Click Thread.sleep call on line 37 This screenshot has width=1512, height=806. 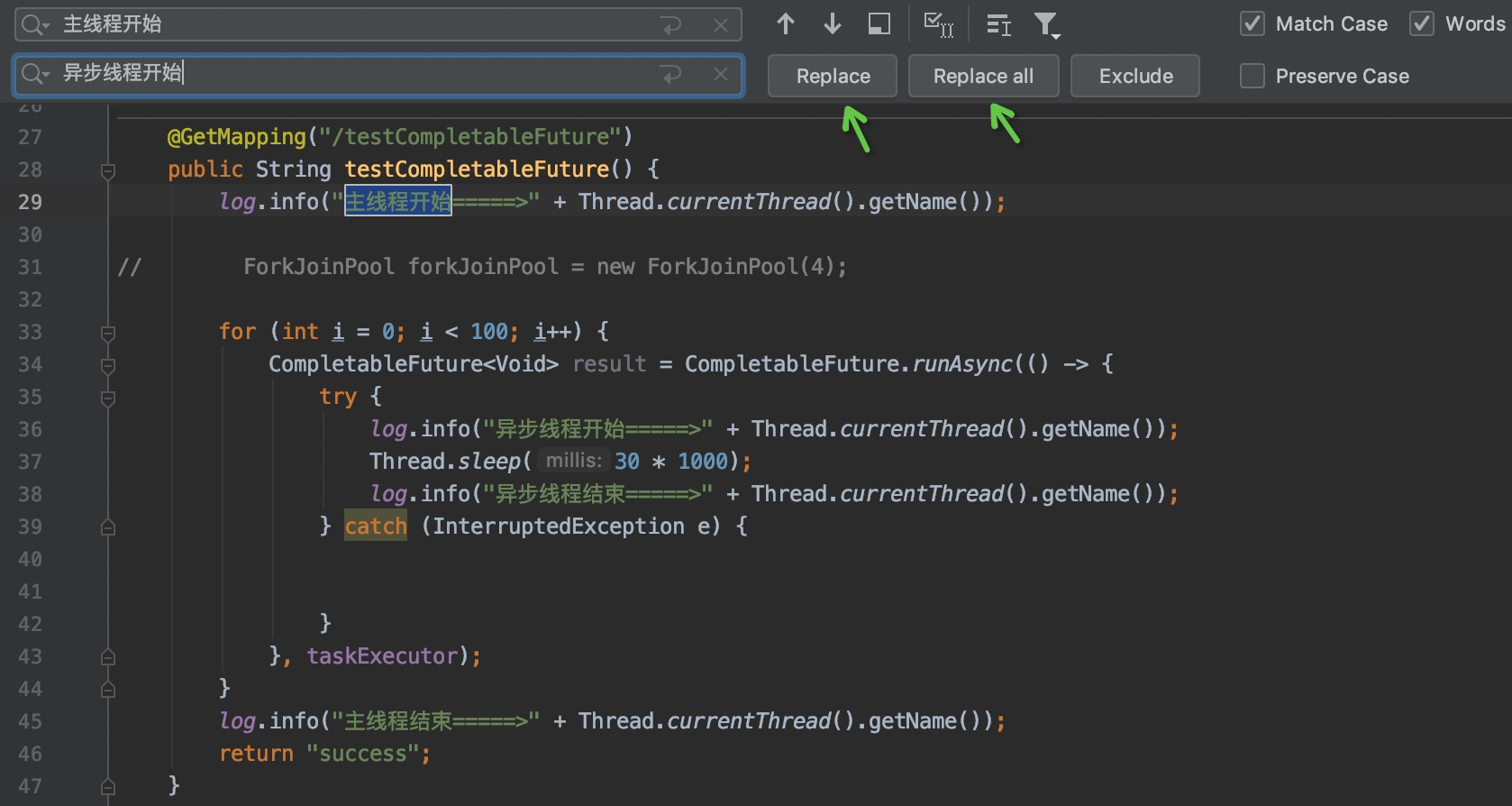tap(445, 462)
